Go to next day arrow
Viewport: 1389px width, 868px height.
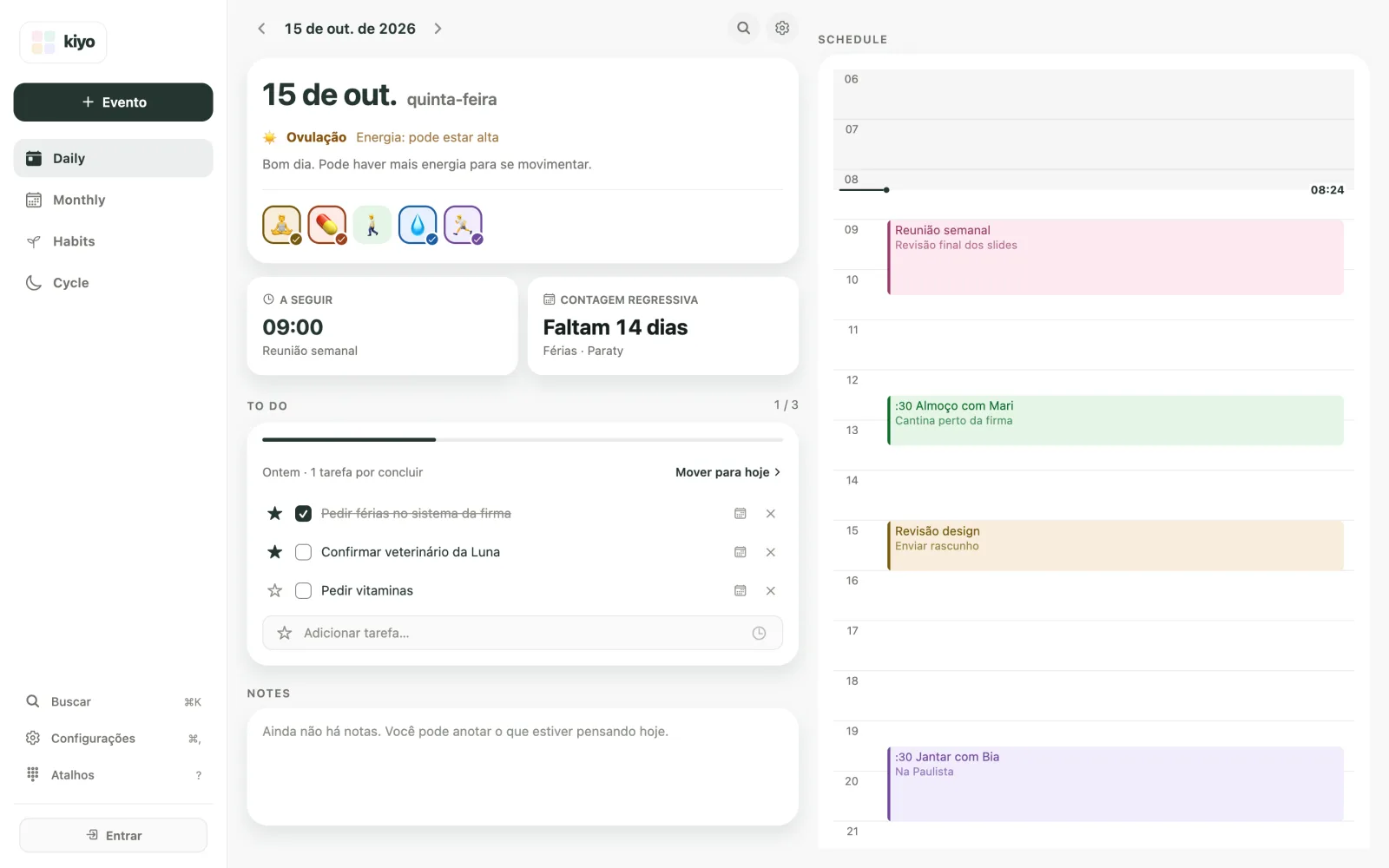point(438,29)
